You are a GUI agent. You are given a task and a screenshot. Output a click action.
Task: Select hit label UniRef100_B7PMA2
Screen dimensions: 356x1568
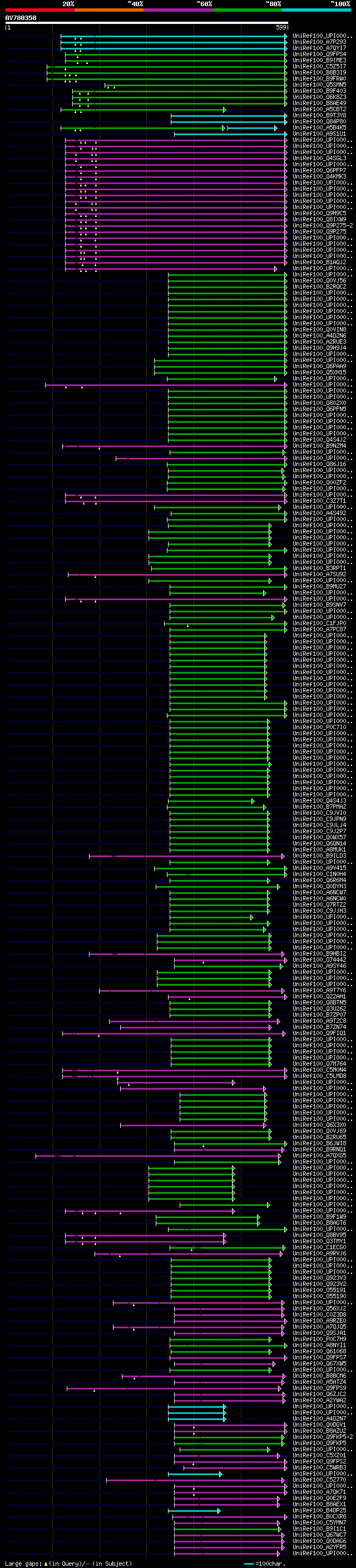tap(319, 807)
